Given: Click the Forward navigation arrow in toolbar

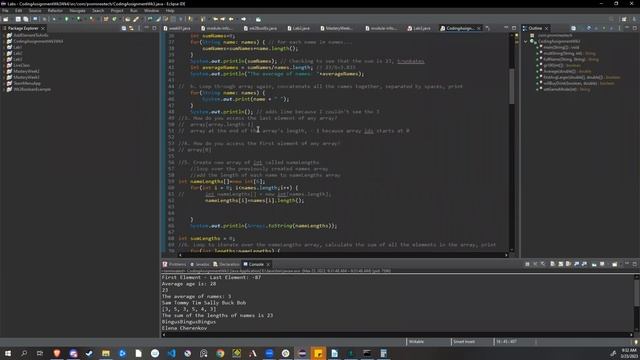Looking at the screenshot, I should [244, 19].
